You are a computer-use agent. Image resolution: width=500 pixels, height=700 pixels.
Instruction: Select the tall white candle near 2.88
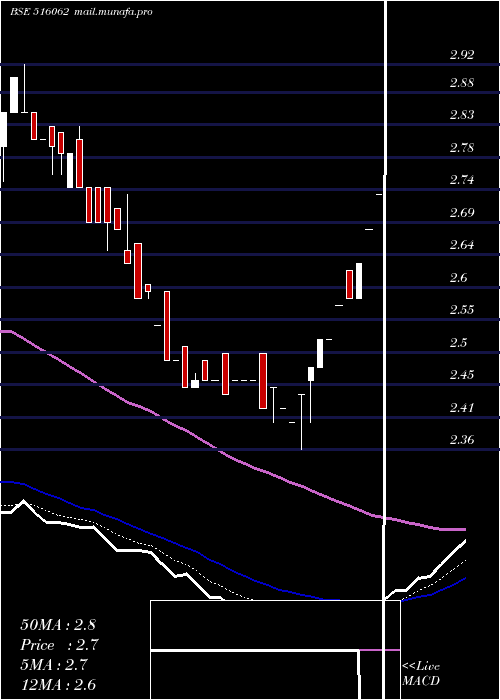tap(14, 95)
